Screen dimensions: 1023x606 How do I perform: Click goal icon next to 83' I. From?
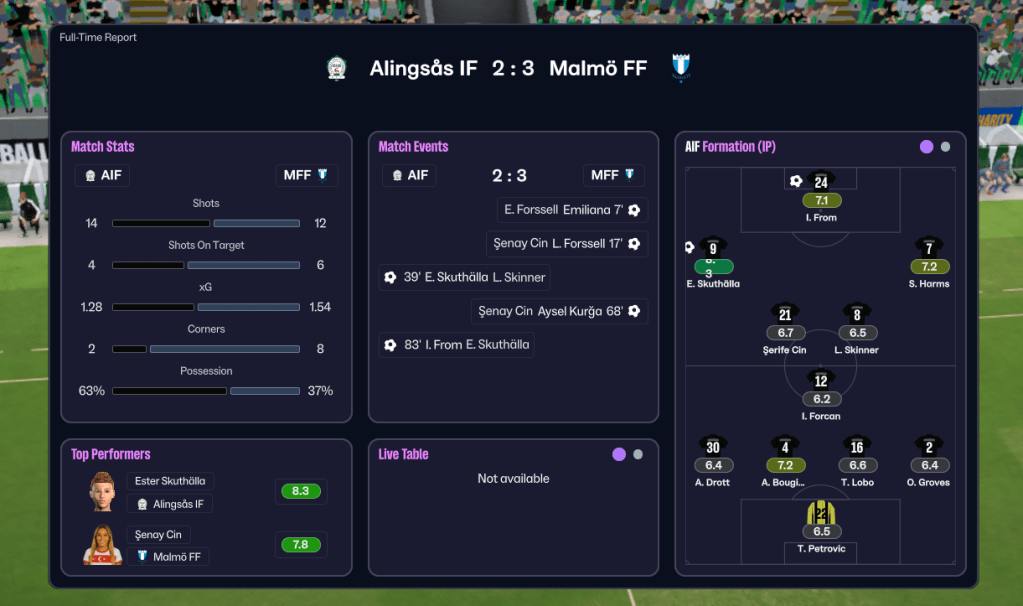click(x=390, y=345)
